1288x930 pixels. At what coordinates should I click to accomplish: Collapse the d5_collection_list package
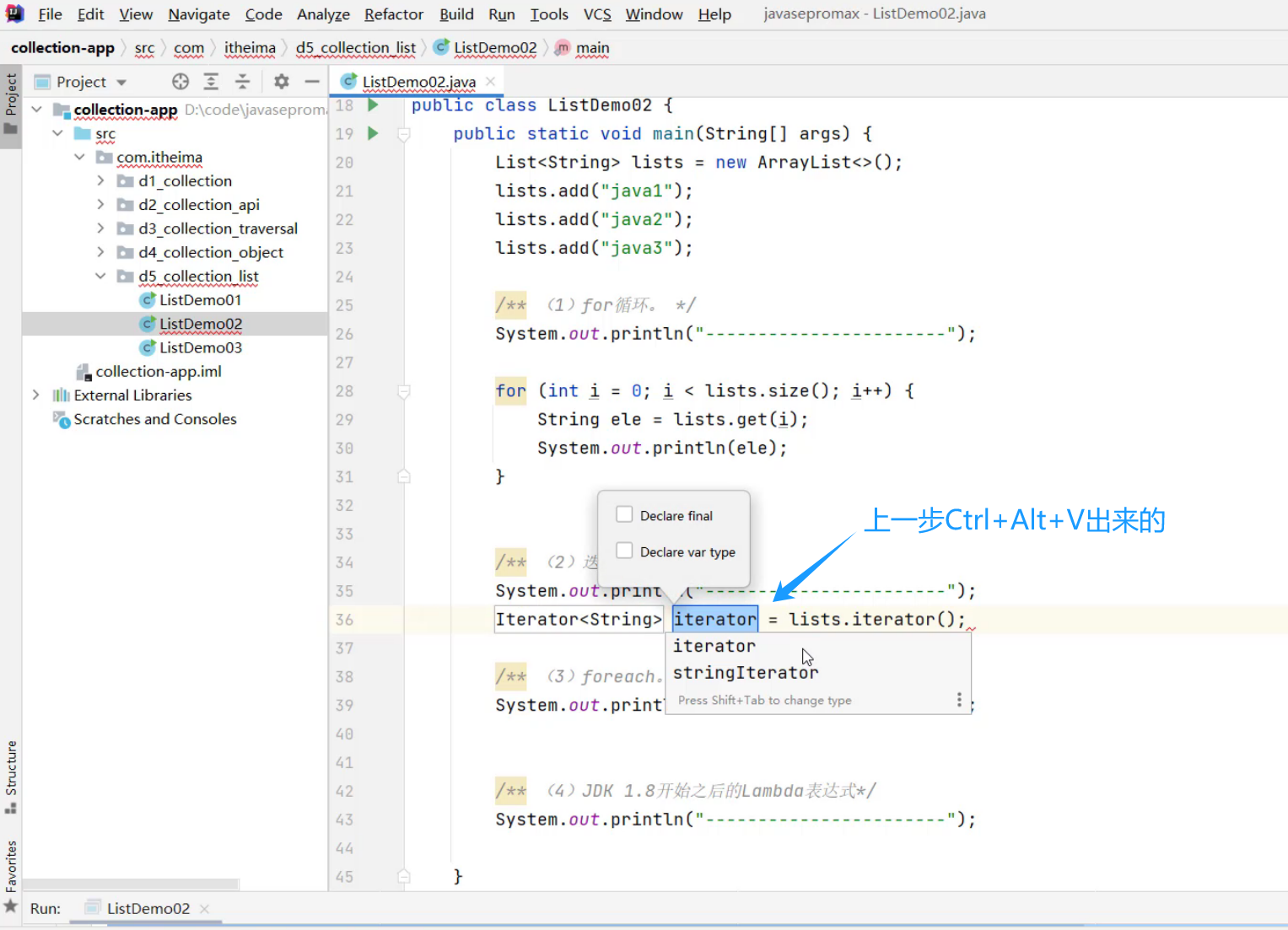pos(100,276)
